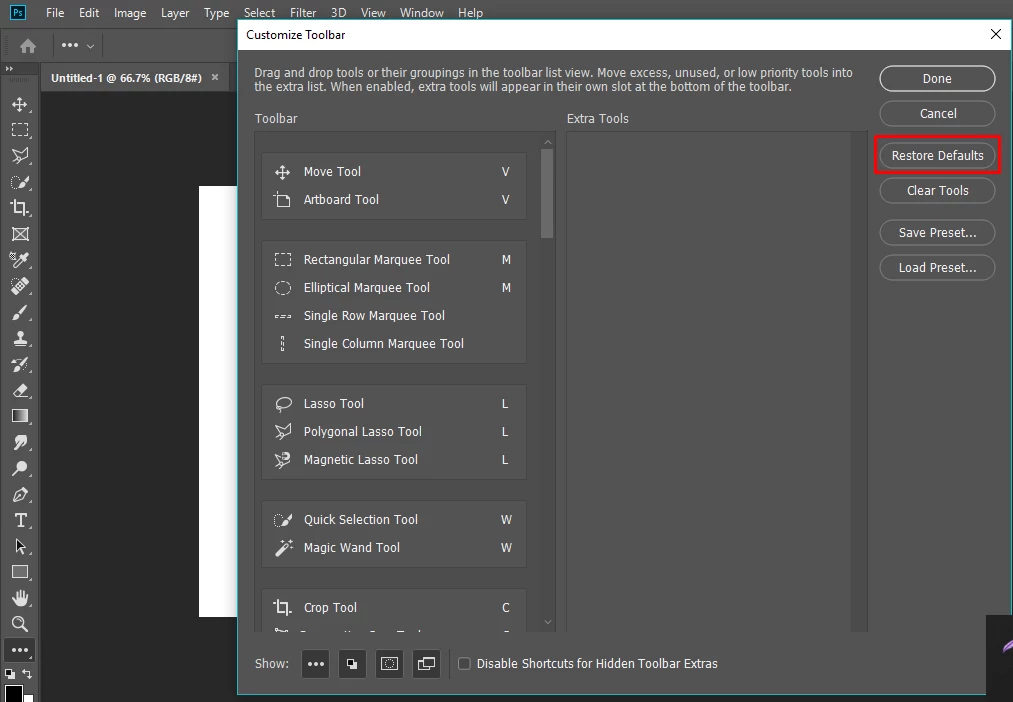
Task: Select Lasso Tool row in list
Action: pyautogui.click(x=393, y=404)
